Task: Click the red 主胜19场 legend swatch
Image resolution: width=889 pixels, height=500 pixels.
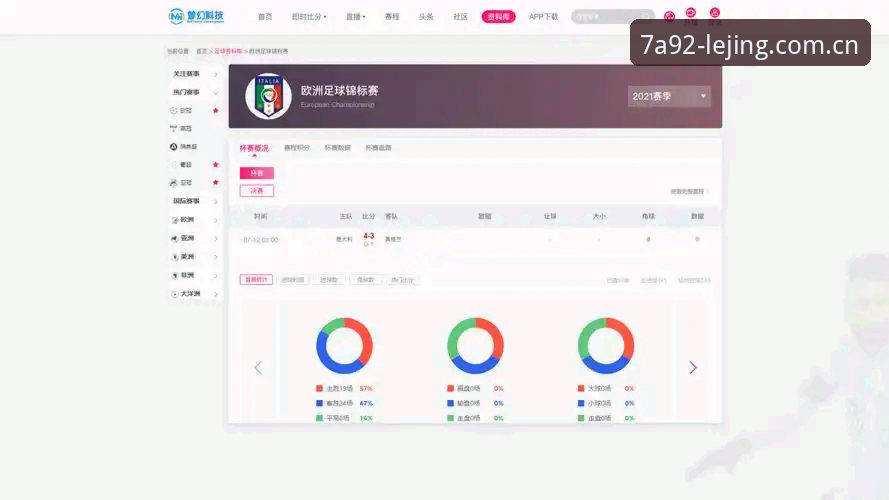Action: (x=319, y=388)
